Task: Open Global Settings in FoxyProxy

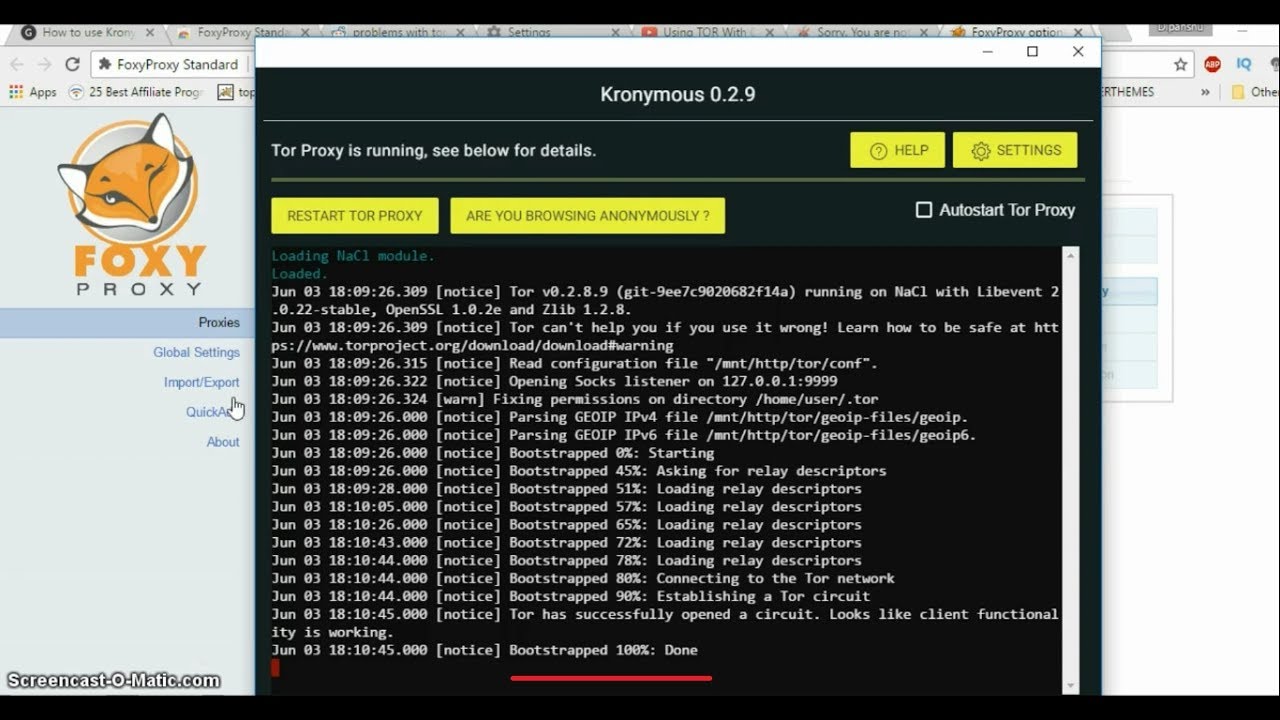Action: click(x=196, y=352)
